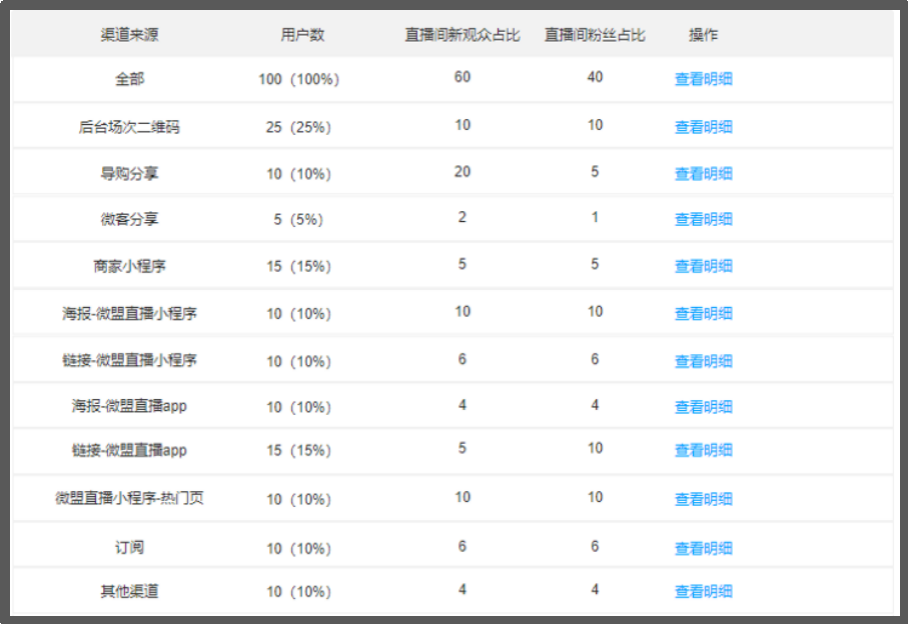Select the 链接-微盟直播app channel cell

[129, 450]
